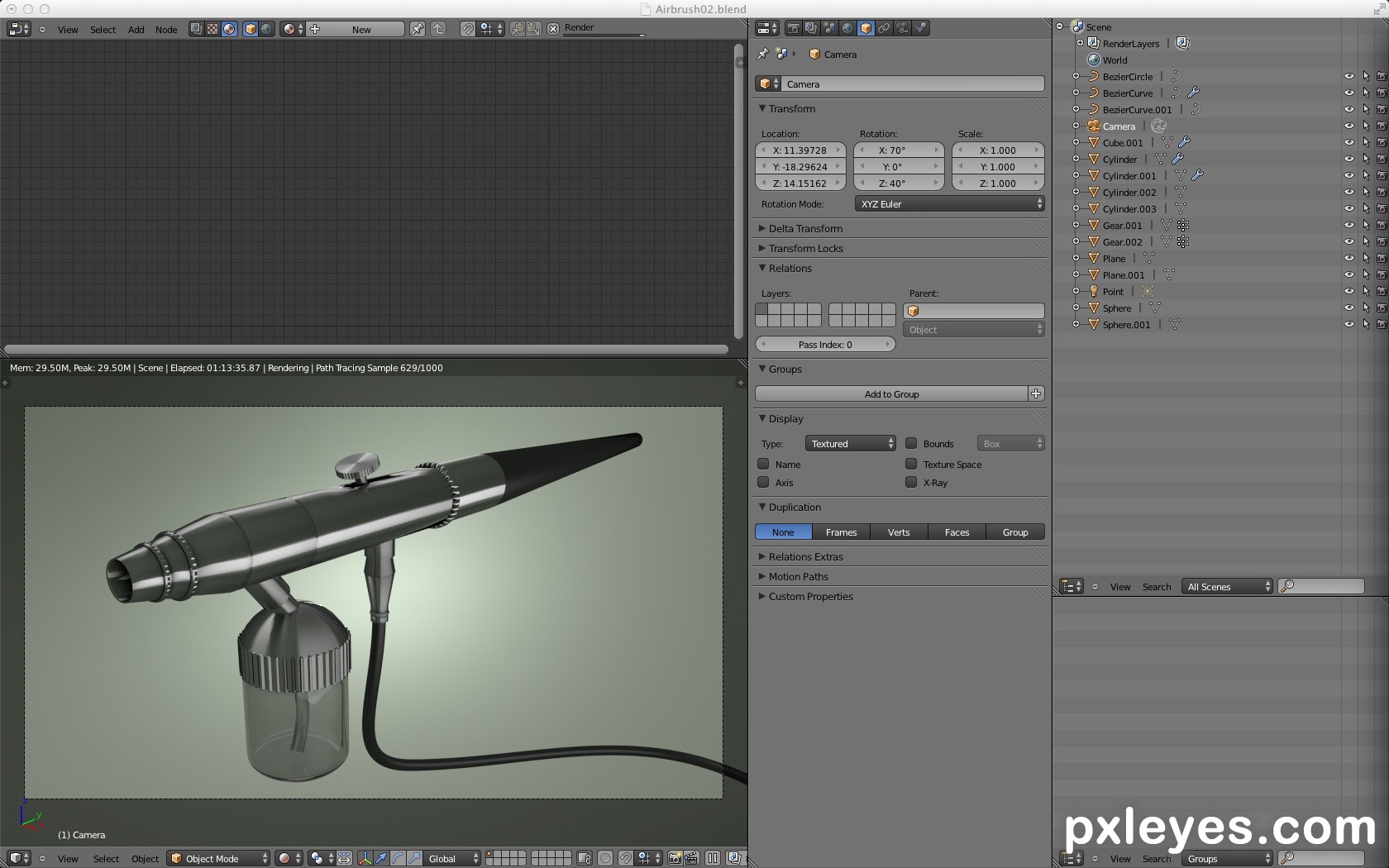Cancel the render progress with X
1389x868 pixels.
tap(553, 28)
